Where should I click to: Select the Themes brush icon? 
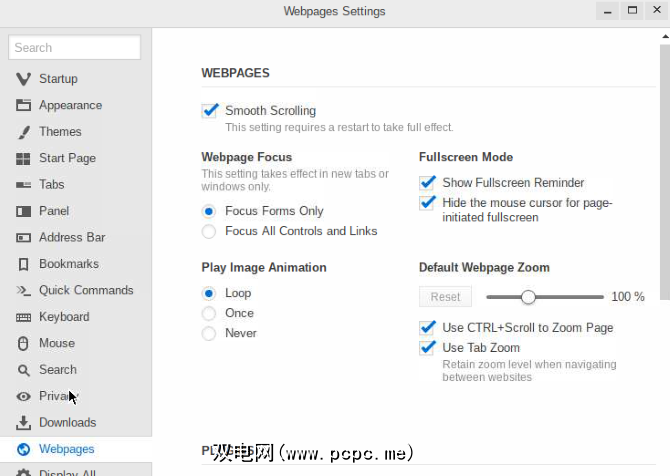coord(22,132)
